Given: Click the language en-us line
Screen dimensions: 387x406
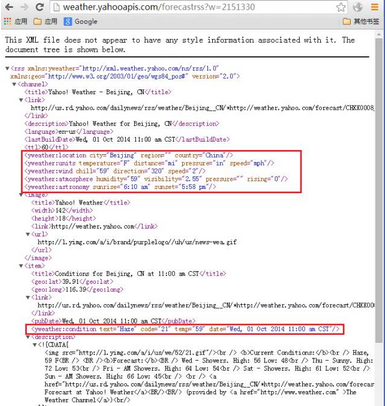Looking at the screenshot, I should [69, 132].
